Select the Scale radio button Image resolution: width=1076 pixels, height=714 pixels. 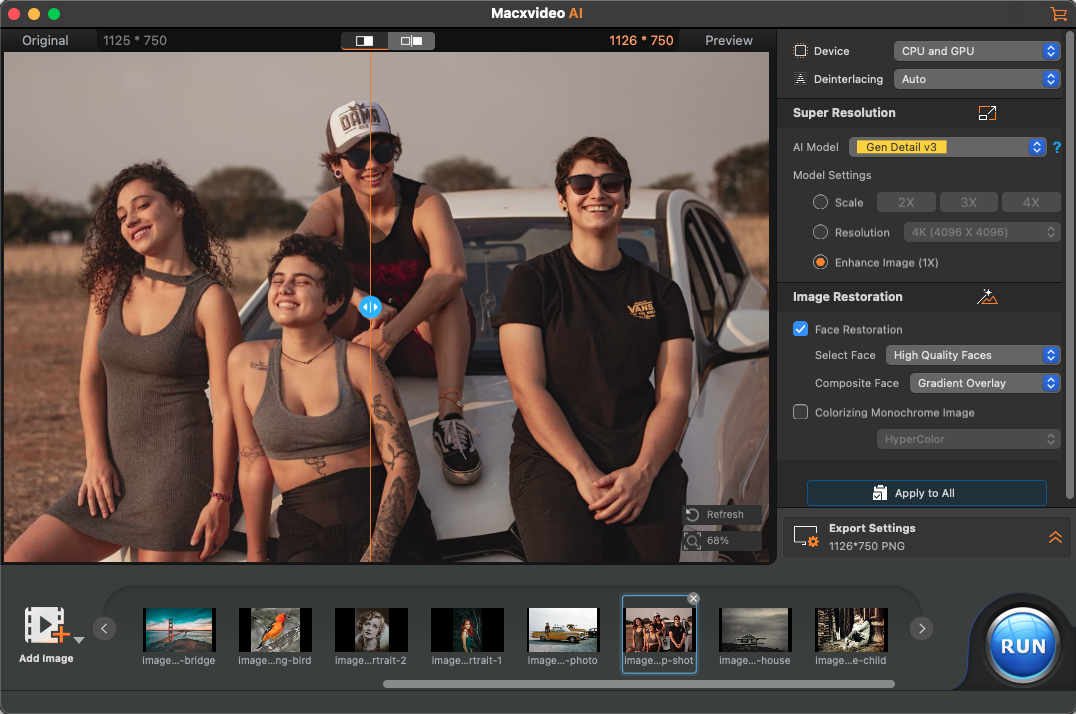[x=820, y=202]
